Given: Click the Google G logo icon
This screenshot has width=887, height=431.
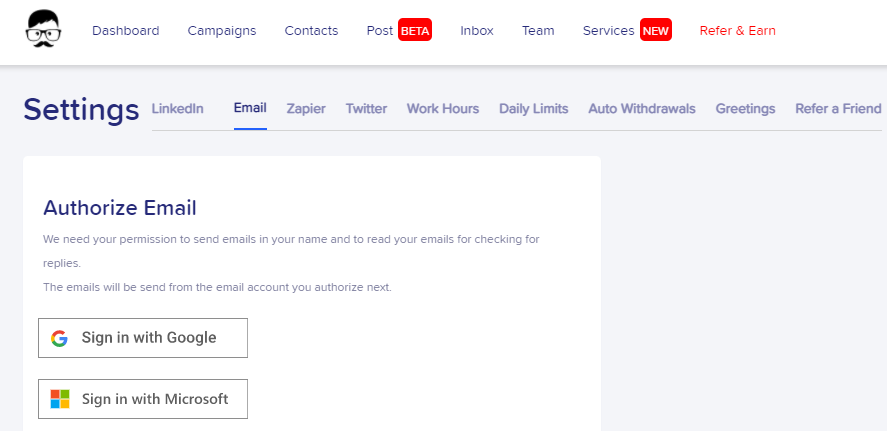Looking at the screenshot, I should (x=59, y=338).
